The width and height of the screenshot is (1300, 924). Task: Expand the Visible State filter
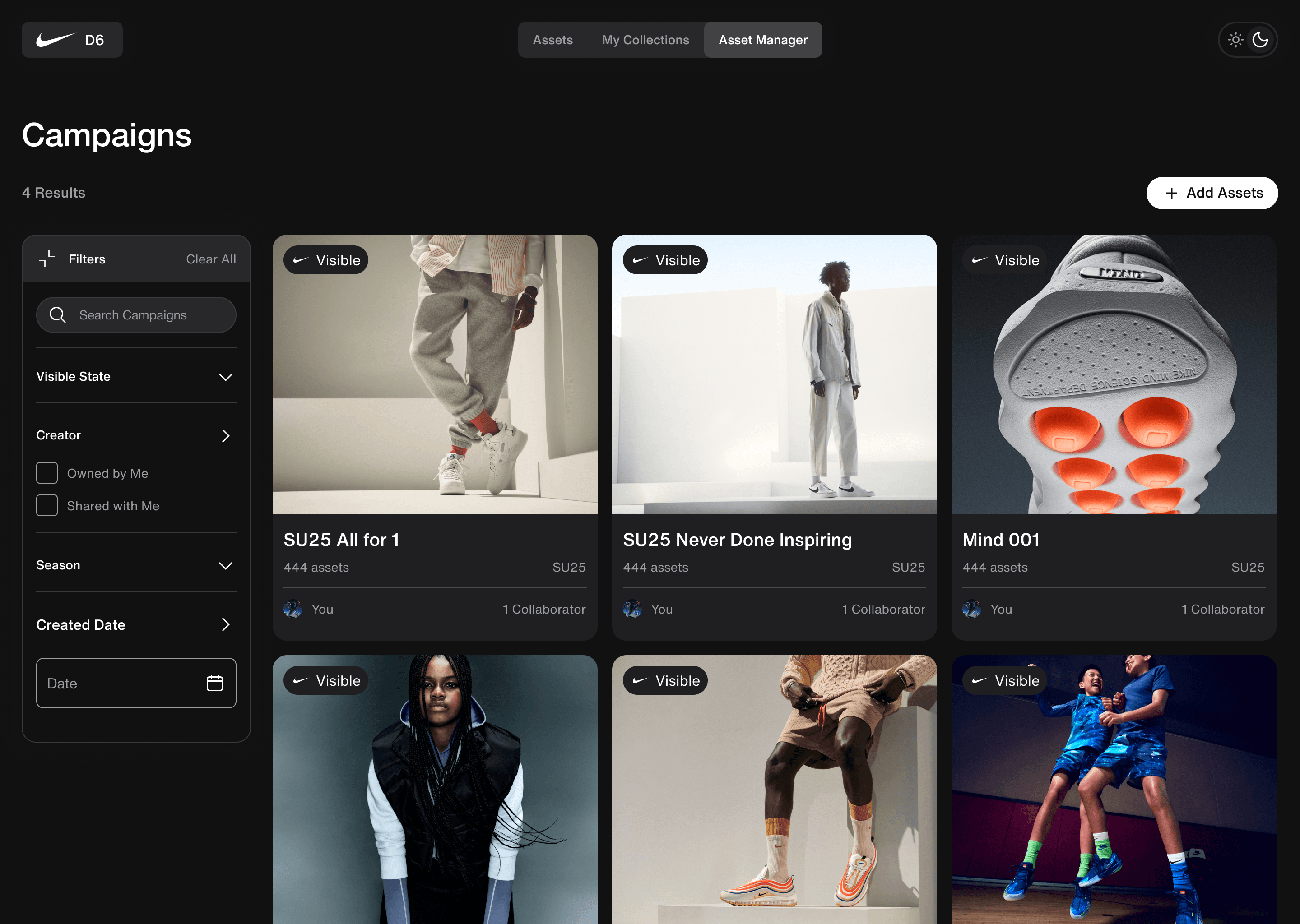point(225,377)
